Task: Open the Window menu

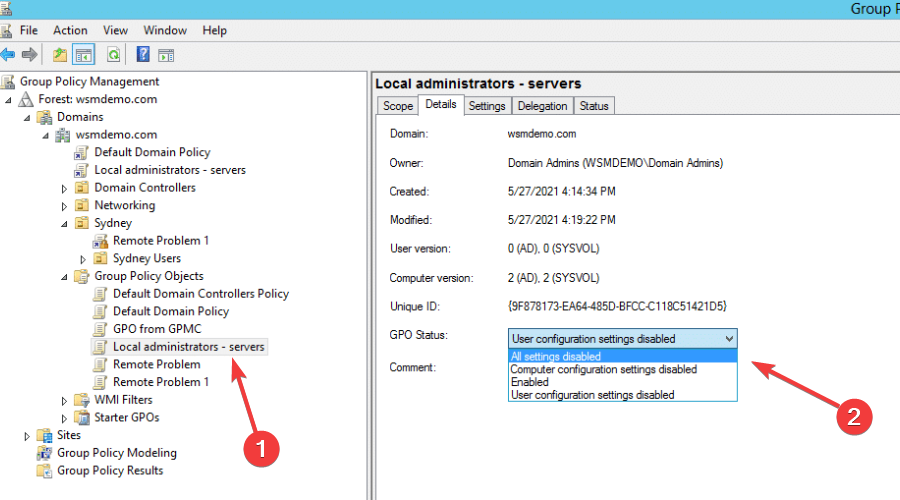Action: (165, 30)
